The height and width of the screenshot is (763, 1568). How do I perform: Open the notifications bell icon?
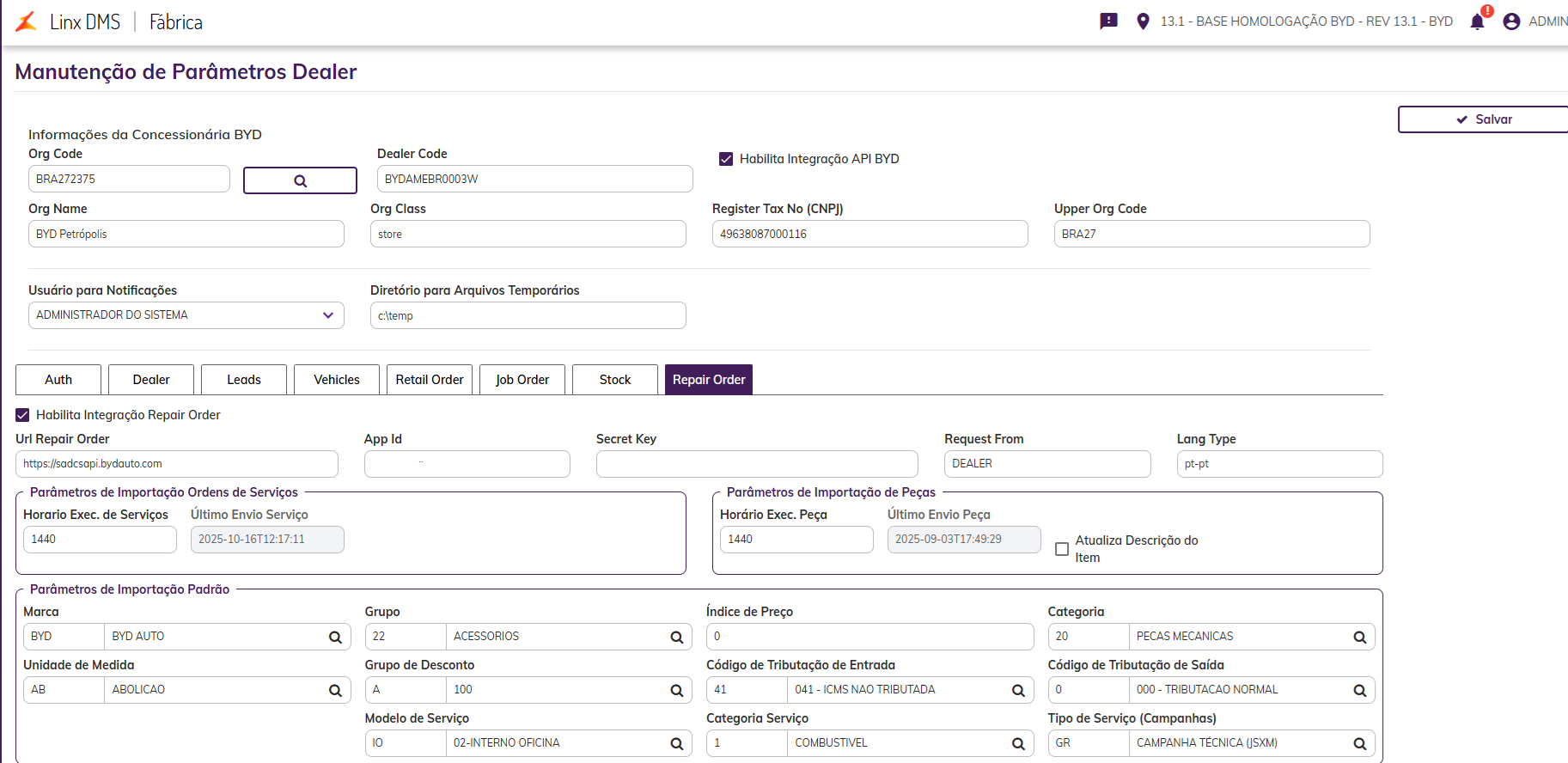[1477, 21]
